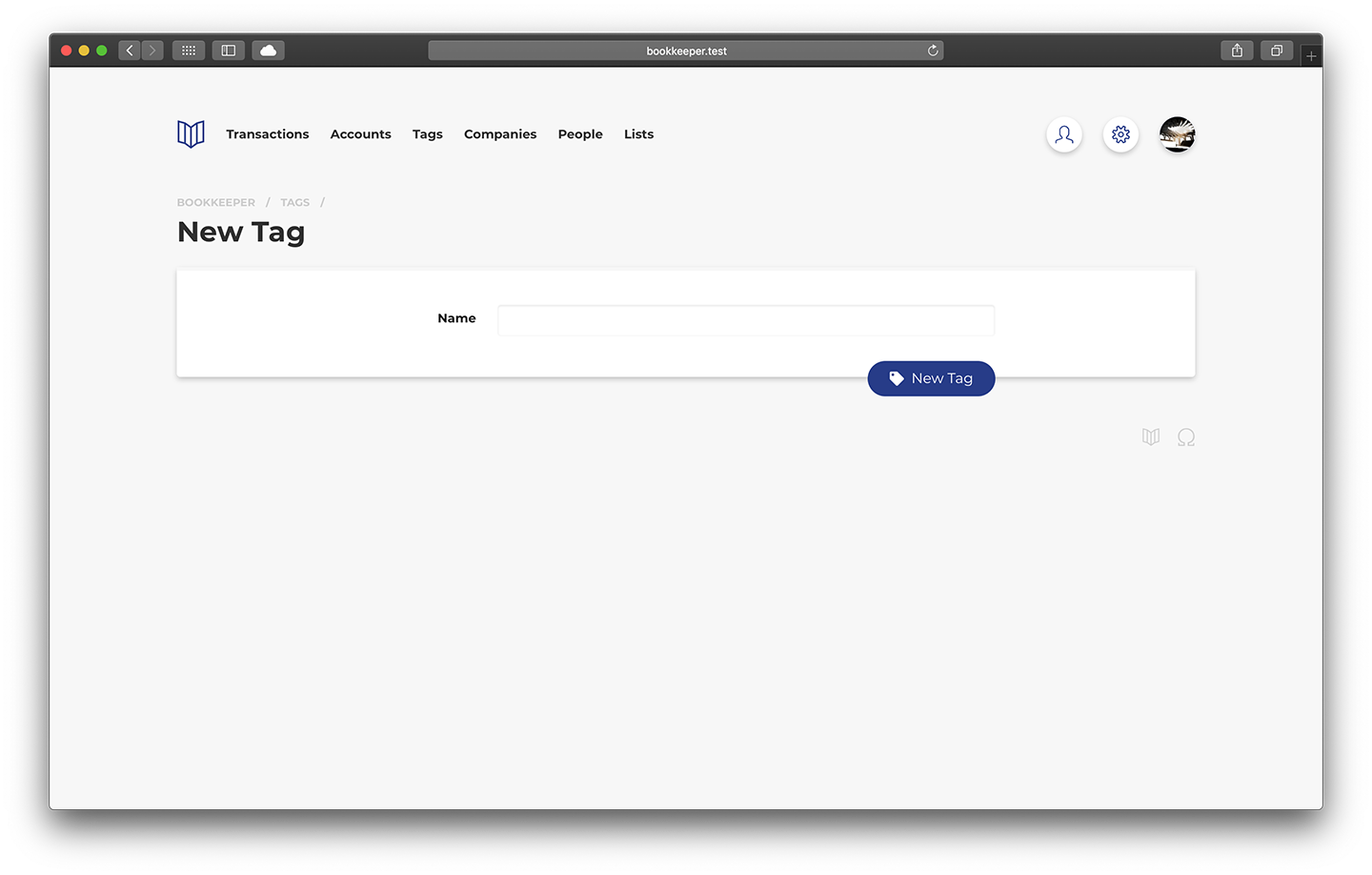Open settings gear icon
This screenshot has height=875, width=1372.
coord(1120,134)
